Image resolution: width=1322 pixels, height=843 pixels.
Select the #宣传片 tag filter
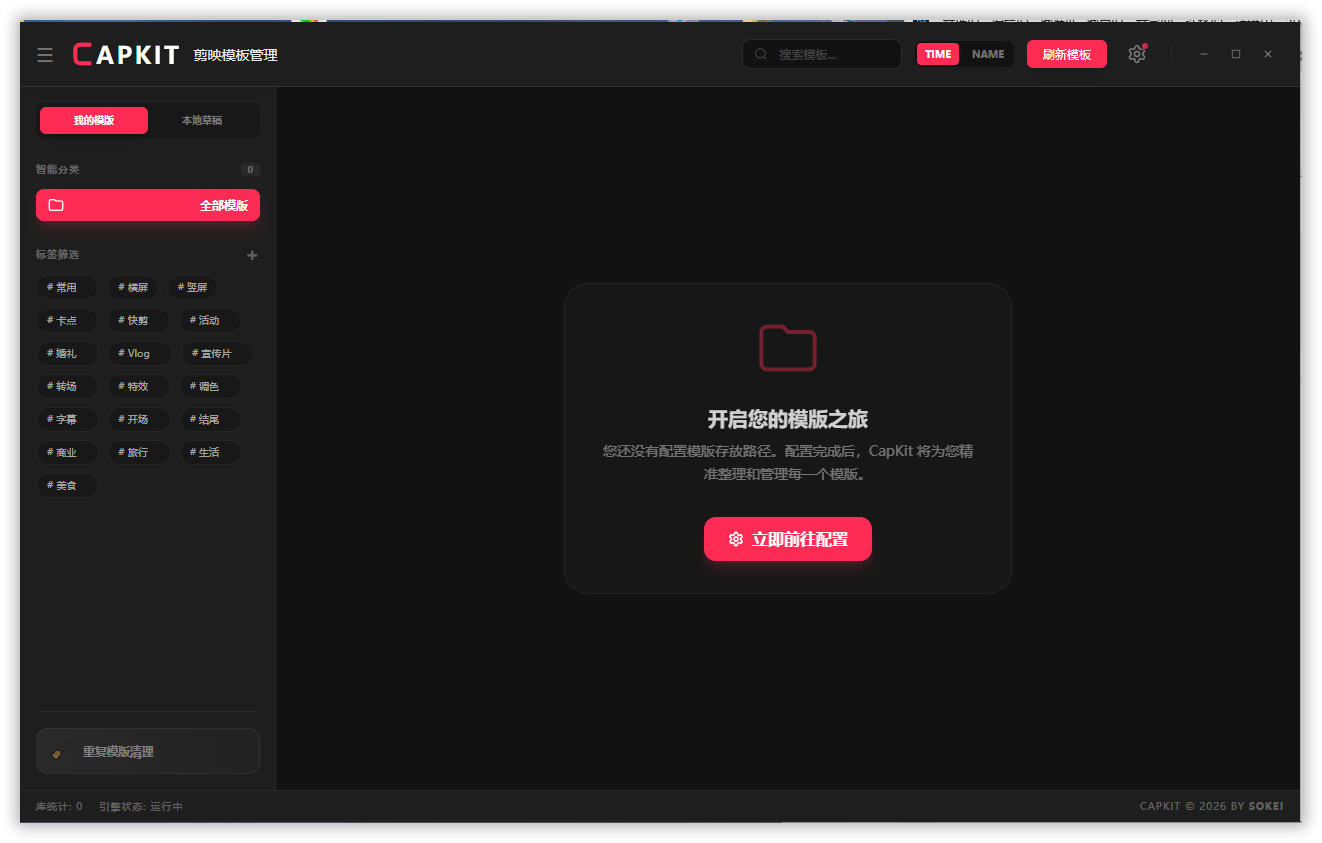point(216,353)
